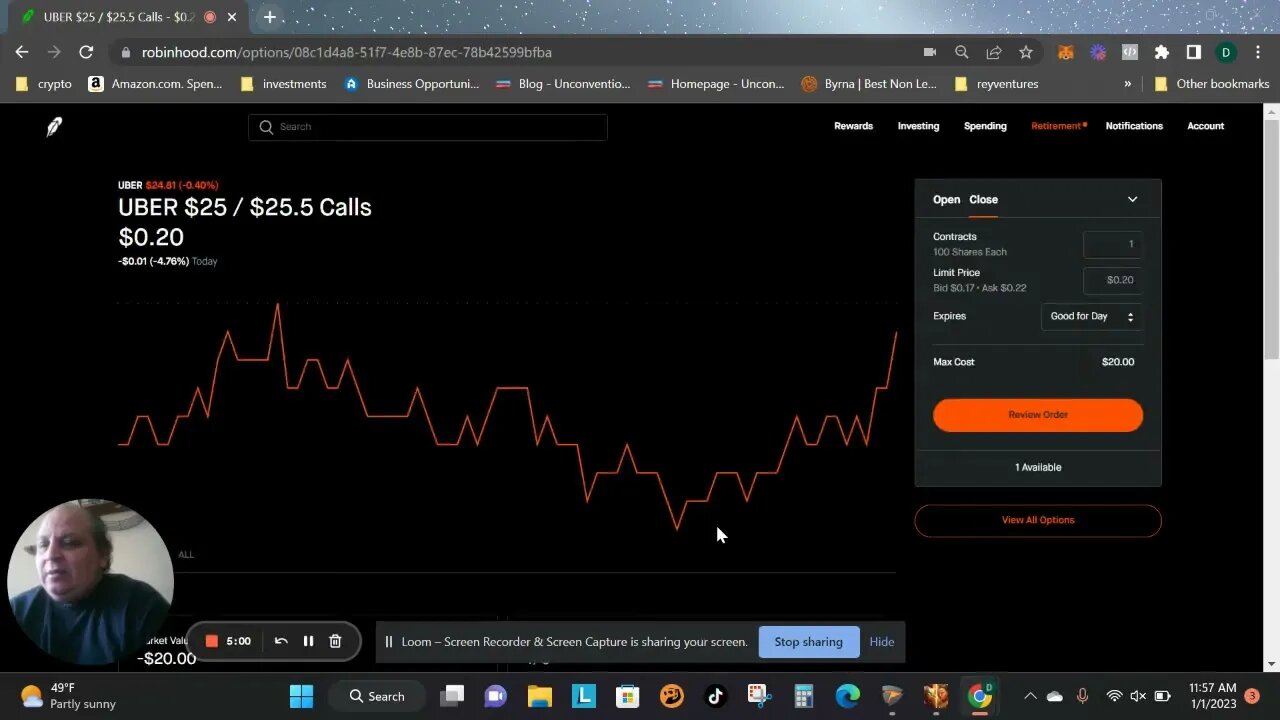Open the Retirement menu item
1280x720 pixels.
(1058, 126)
